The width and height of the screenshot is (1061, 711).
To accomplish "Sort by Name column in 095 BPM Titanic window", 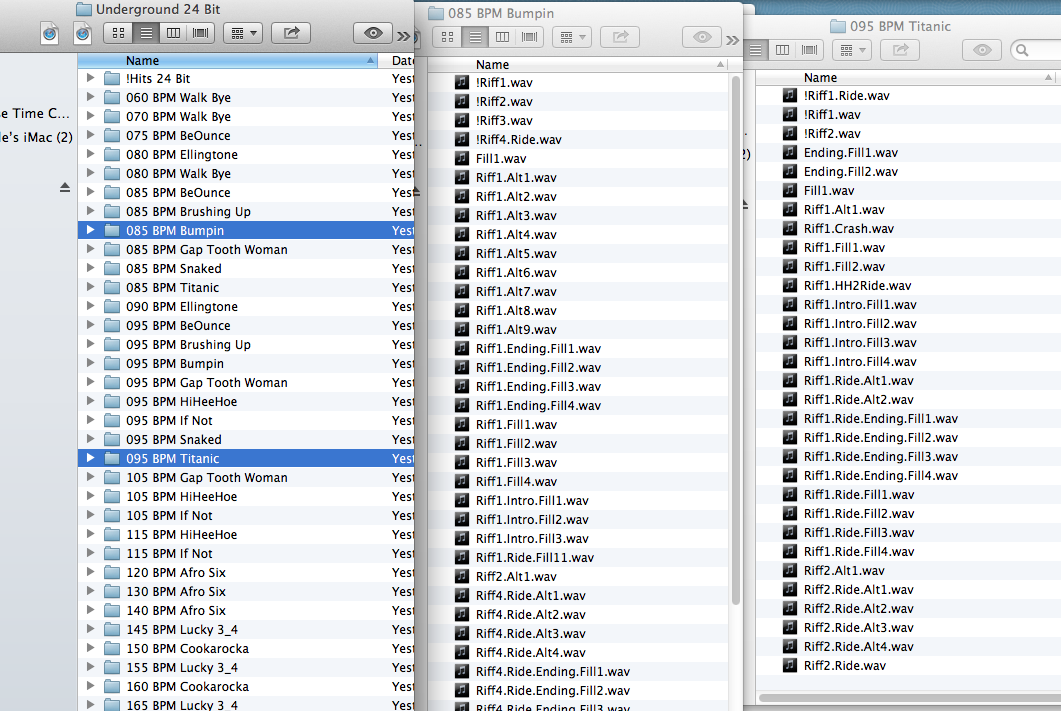I will 900,77.
